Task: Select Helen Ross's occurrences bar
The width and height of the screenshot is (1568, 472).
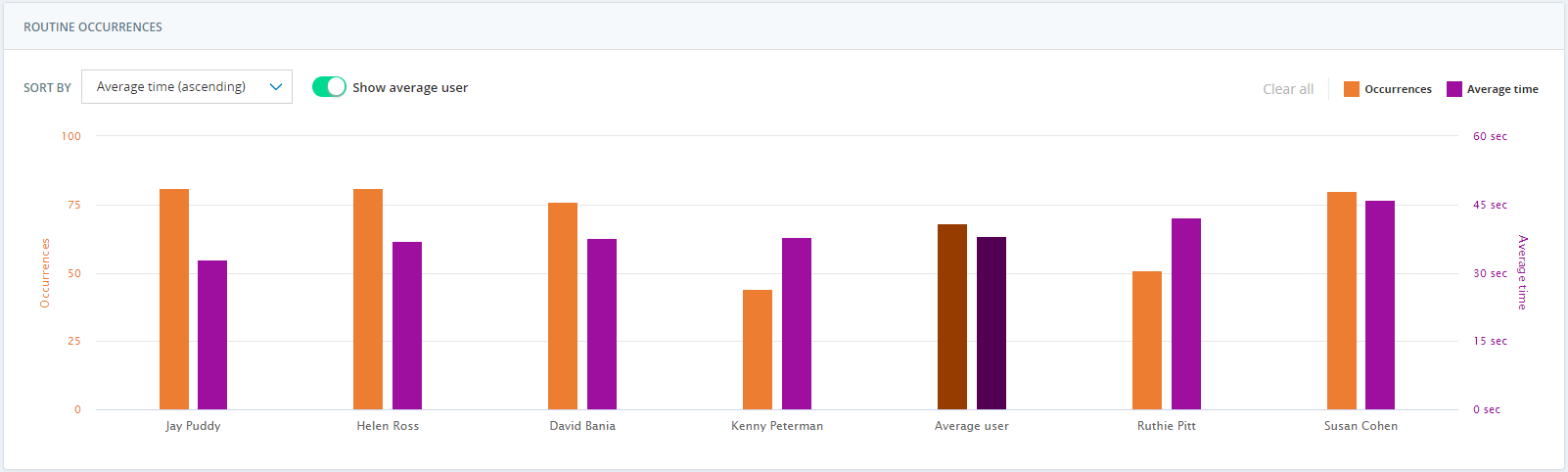Action: coord(368,299)
